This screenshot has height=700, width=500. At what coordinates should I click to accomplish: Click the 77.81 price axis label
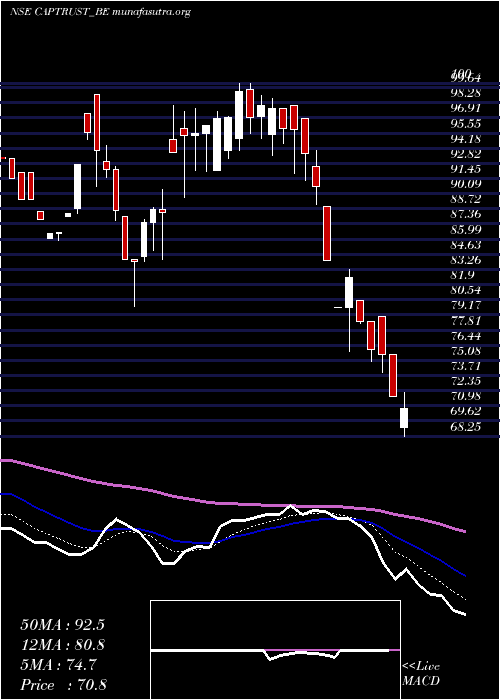tap(466, 321)
